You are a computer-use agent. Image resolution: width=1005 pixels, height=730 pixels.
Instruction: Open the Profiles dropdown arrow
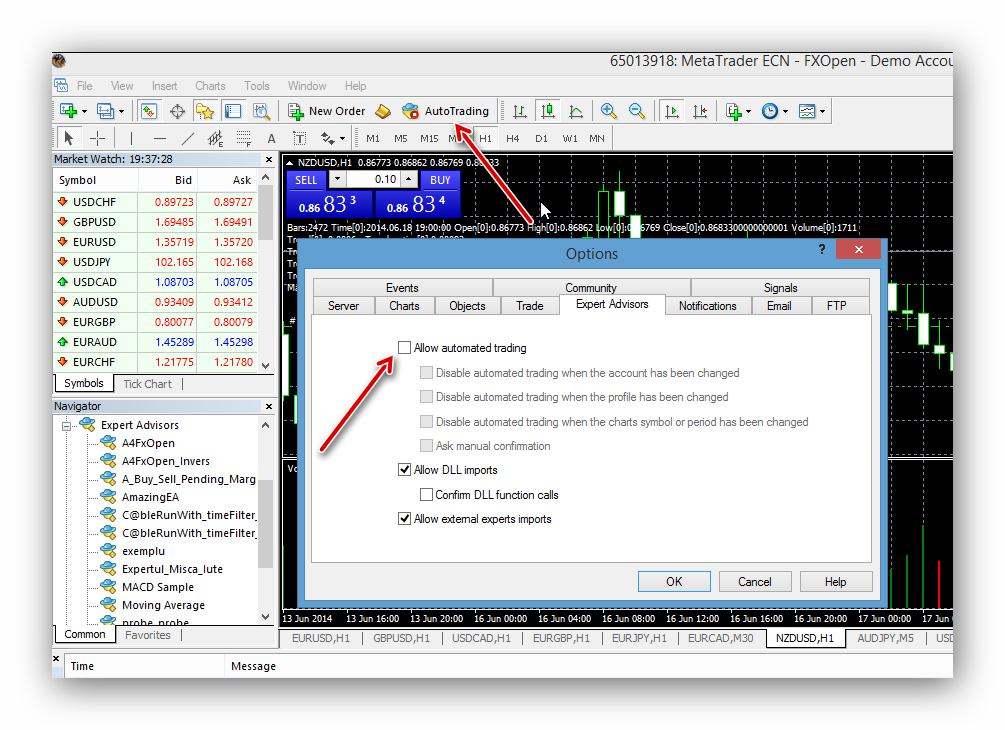[122, 112]
